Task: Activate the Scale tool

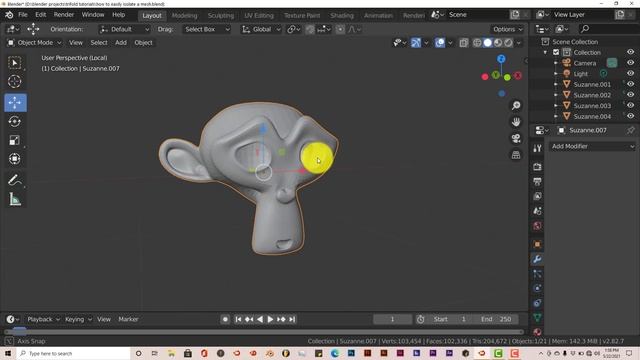Action: pos(15,140)
